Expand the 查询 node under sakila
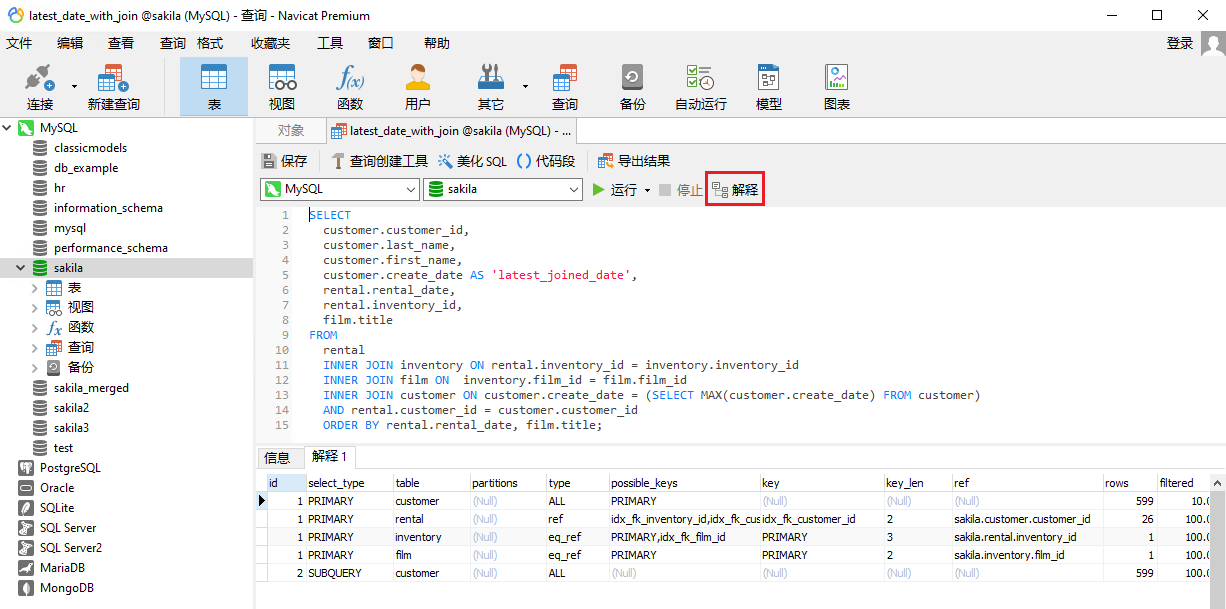The image size is (1226, 609). [x=35, y=348]
